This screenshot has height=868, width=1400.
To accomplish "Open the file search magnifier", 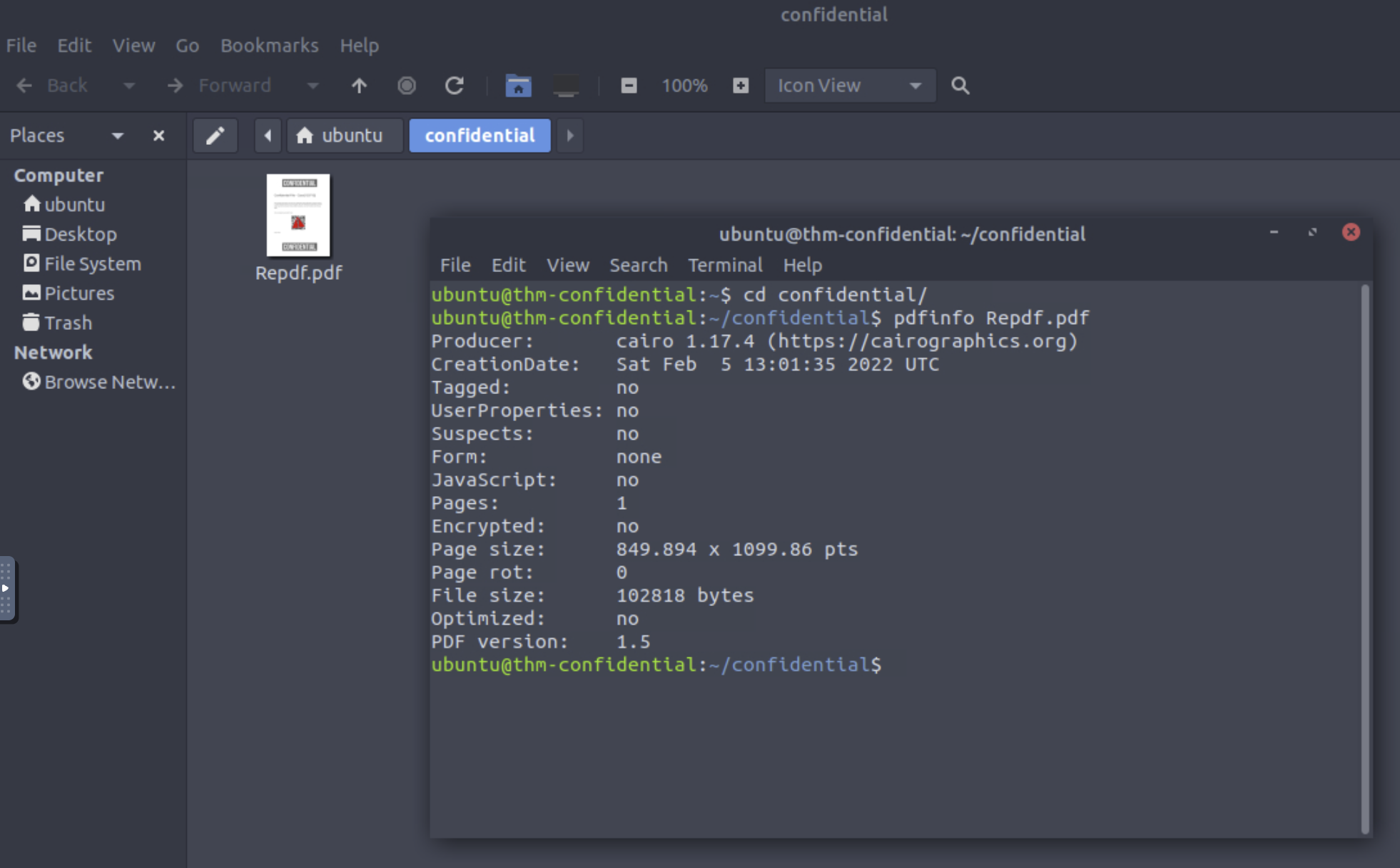I will click(x=960, y=86).
